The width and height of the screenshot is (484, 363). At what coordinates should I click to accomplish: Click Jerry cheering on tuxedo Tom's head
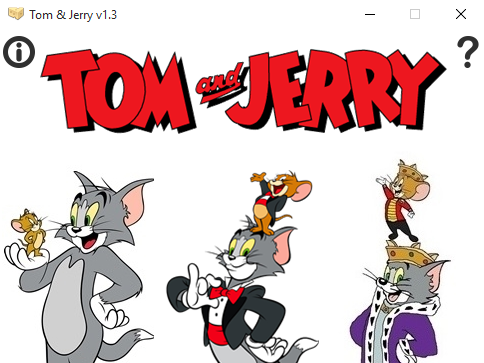[281, 202]
